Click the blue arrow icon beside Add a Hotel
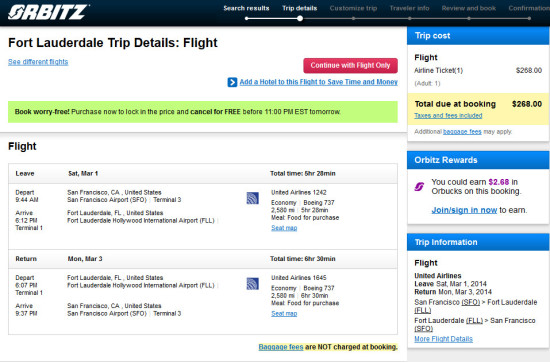This screenshot has width=550, height=362. click(232, 82)
